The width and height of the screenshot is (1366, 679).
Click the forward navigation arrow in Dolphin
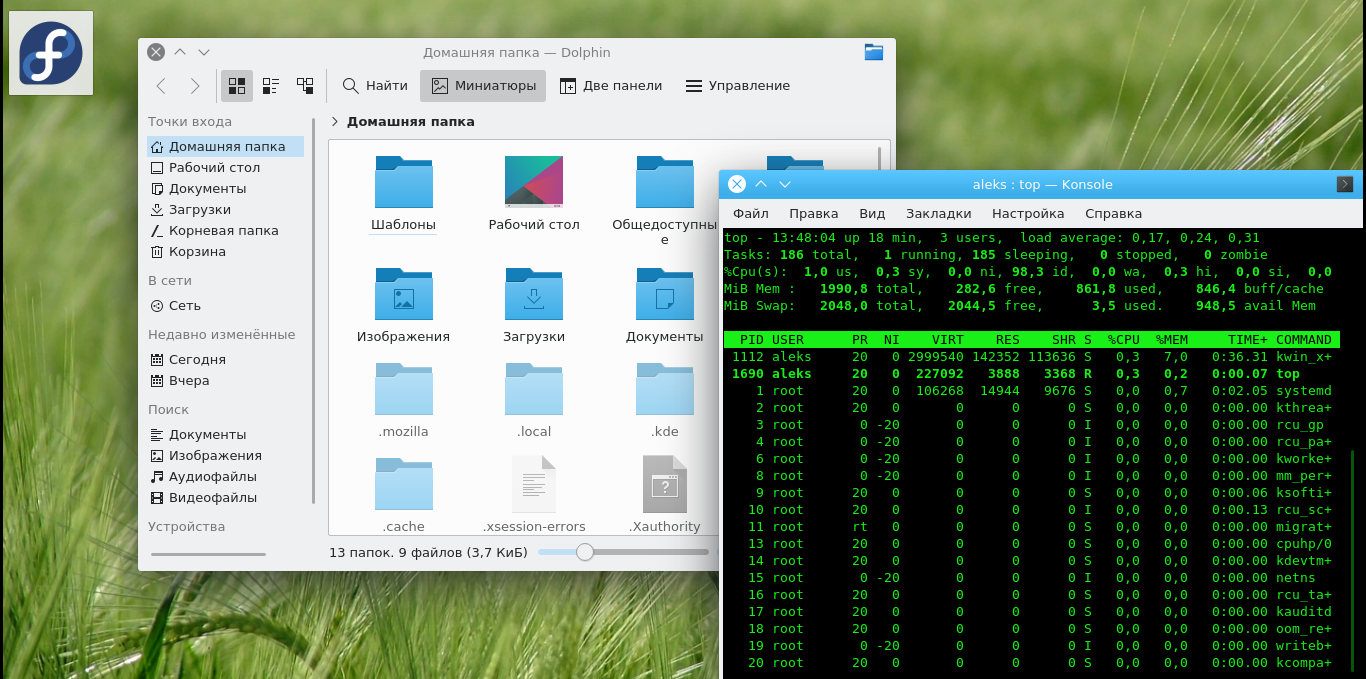click(195, 86)
